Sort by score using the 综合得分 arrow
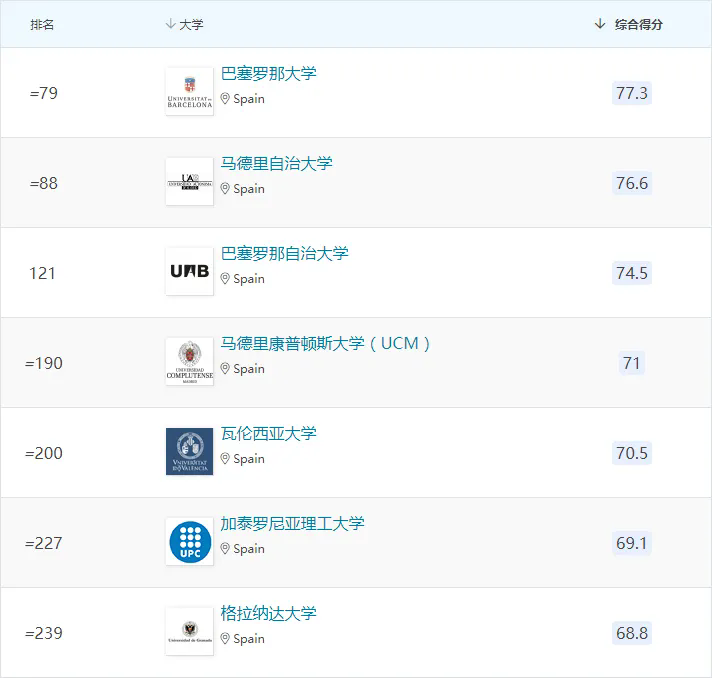 point(600,24)
